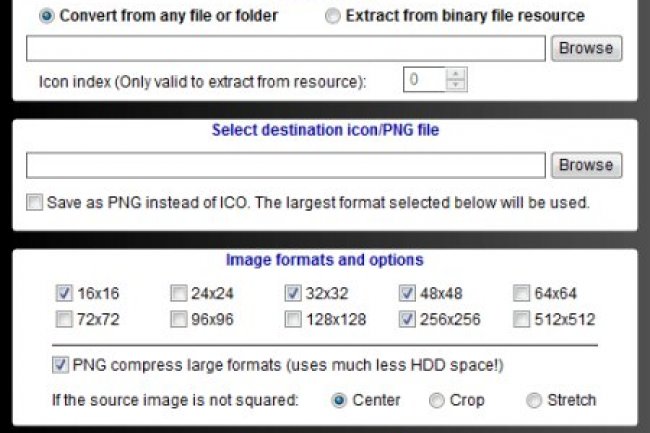The image size is (650, 433).
Task: Decrease the icon index value
Action: (x=457, y=85)
